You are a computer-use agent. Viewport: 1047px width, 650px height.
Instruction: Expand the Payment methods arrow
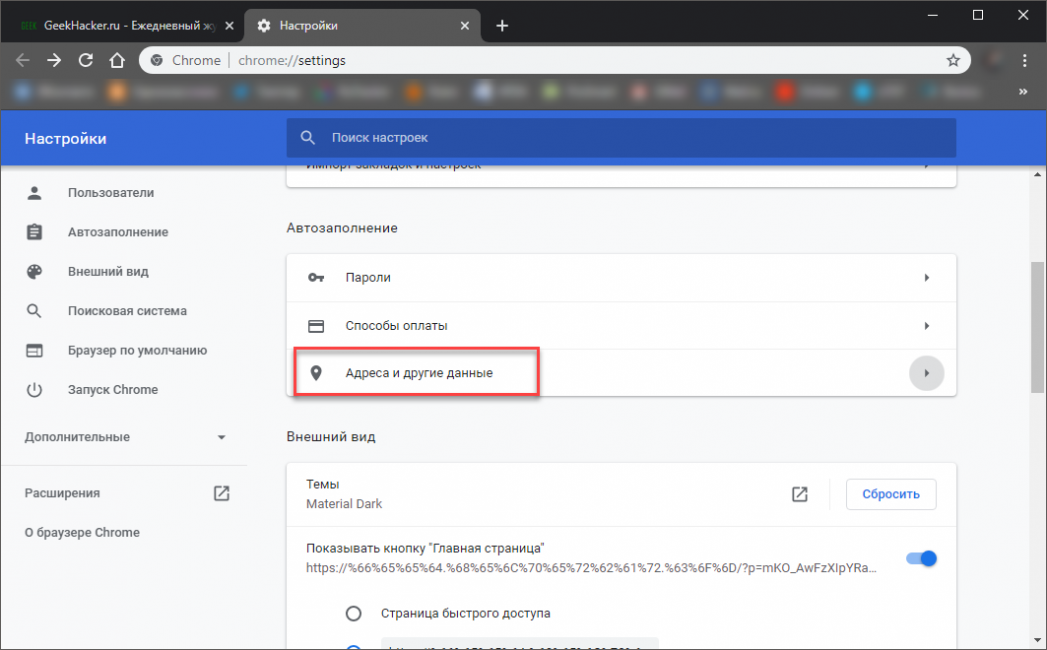pyautogui.click(x=927, y=326)
